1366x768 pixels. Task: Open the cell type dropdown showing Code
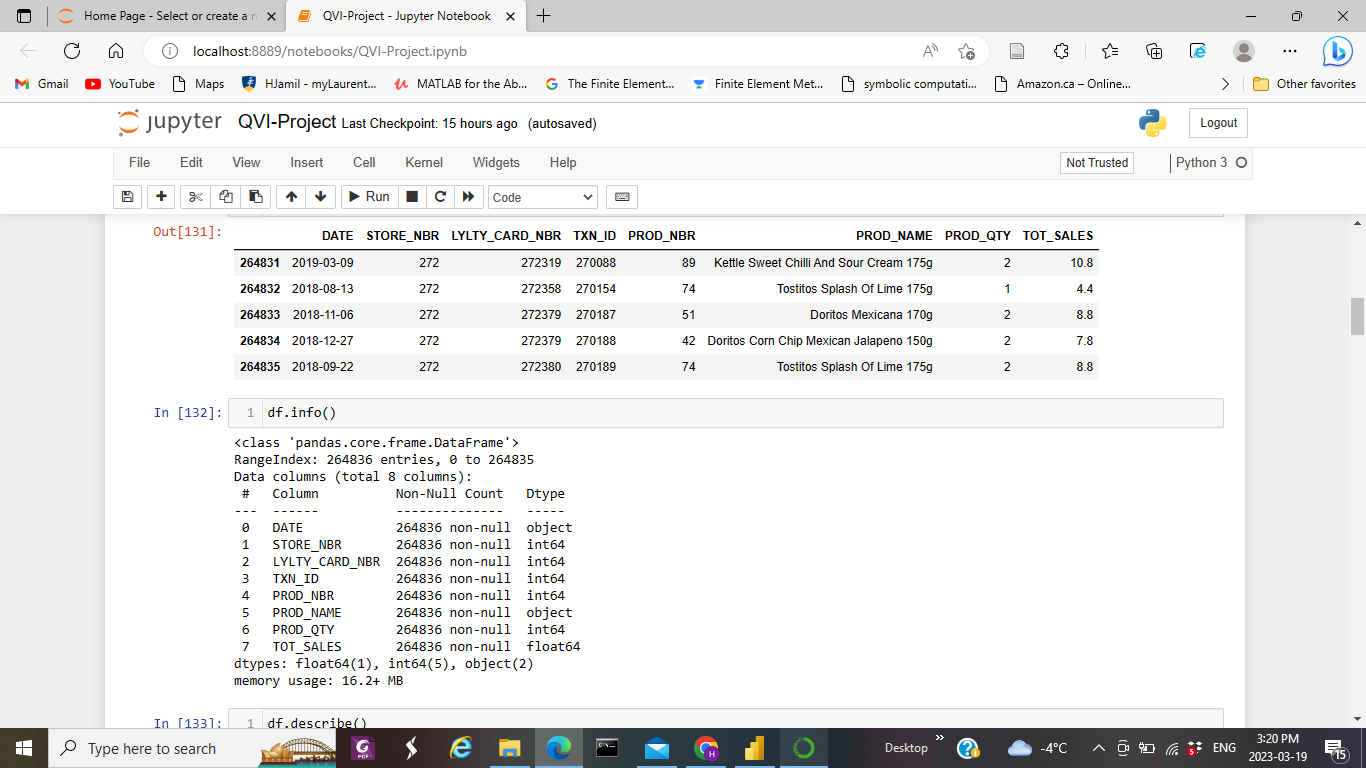(x=542, y=197)
